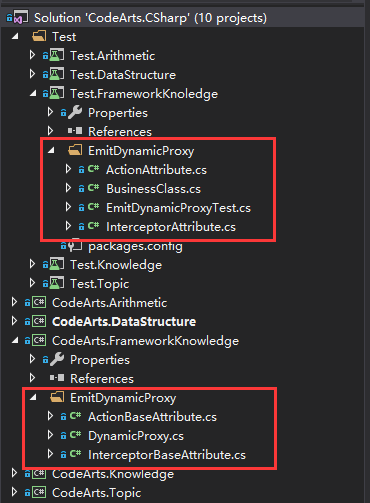Click the wrench icon beside Test.FrameworkKnoledge Properties

click(x=75, y=112)
